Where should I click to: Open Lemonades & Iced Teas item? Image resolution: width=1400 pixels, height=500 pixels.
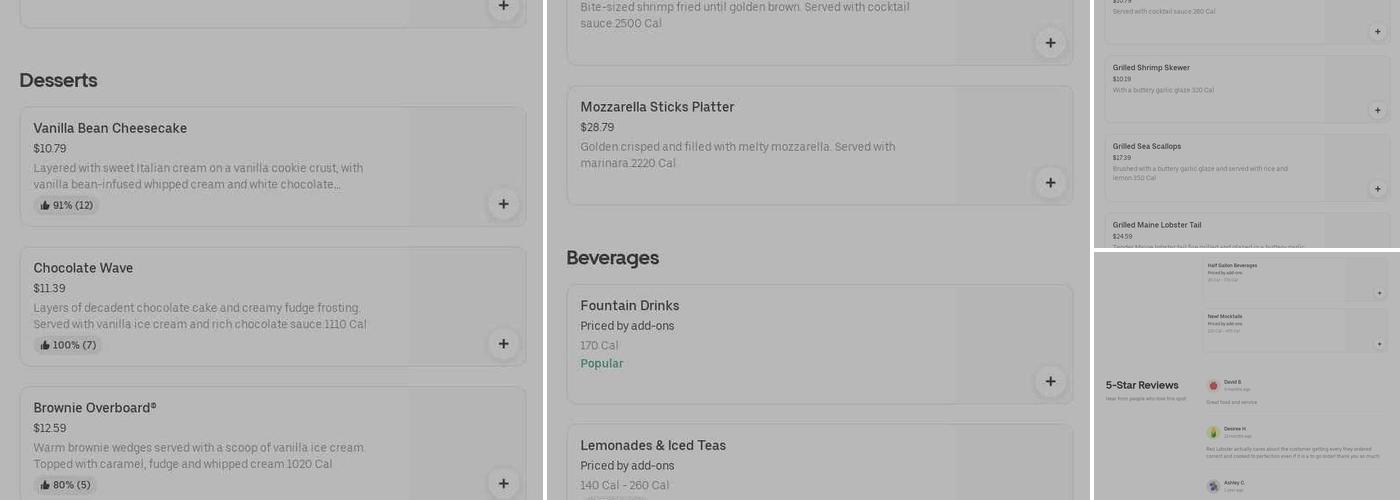[653, 445]
